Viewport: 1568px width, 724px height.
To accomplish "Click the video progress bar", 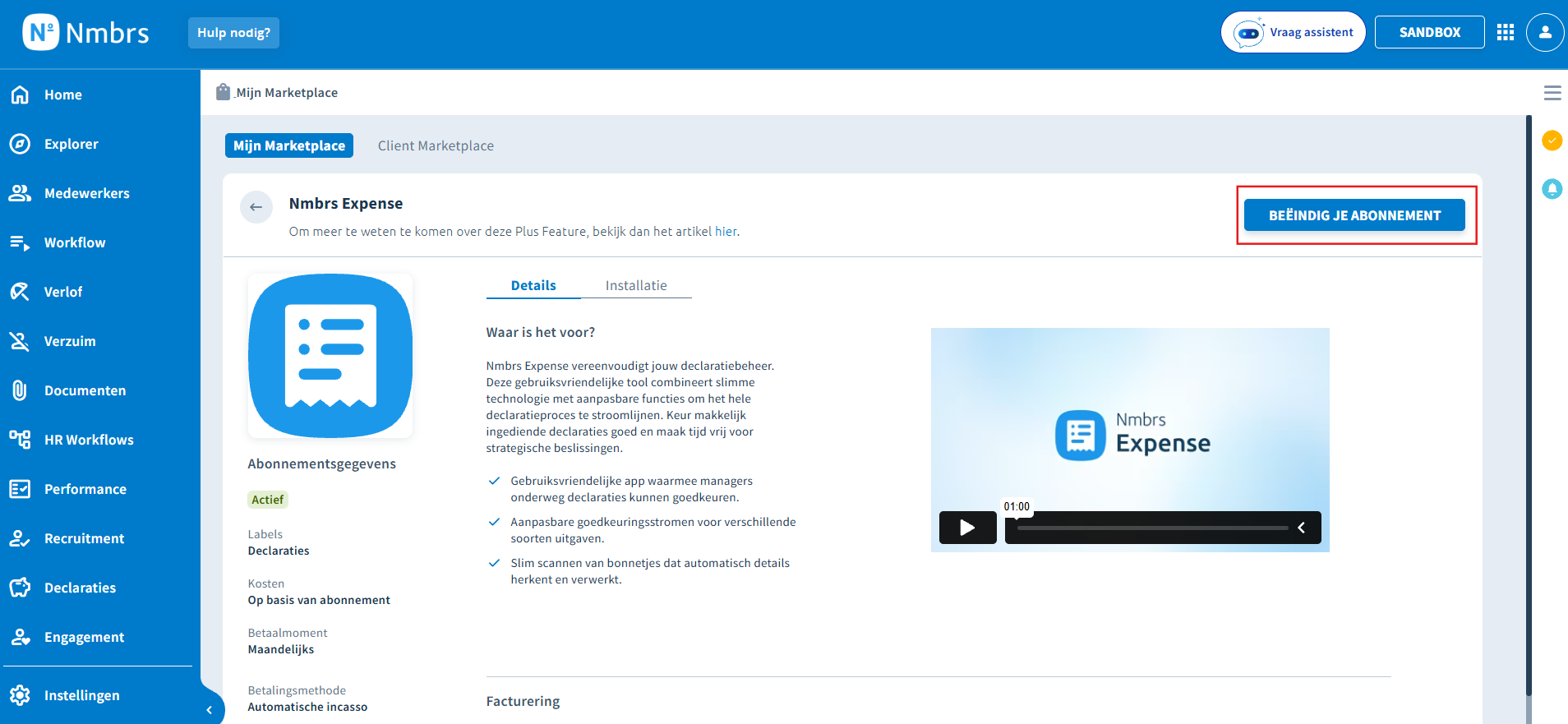I will click(1152, 528).
